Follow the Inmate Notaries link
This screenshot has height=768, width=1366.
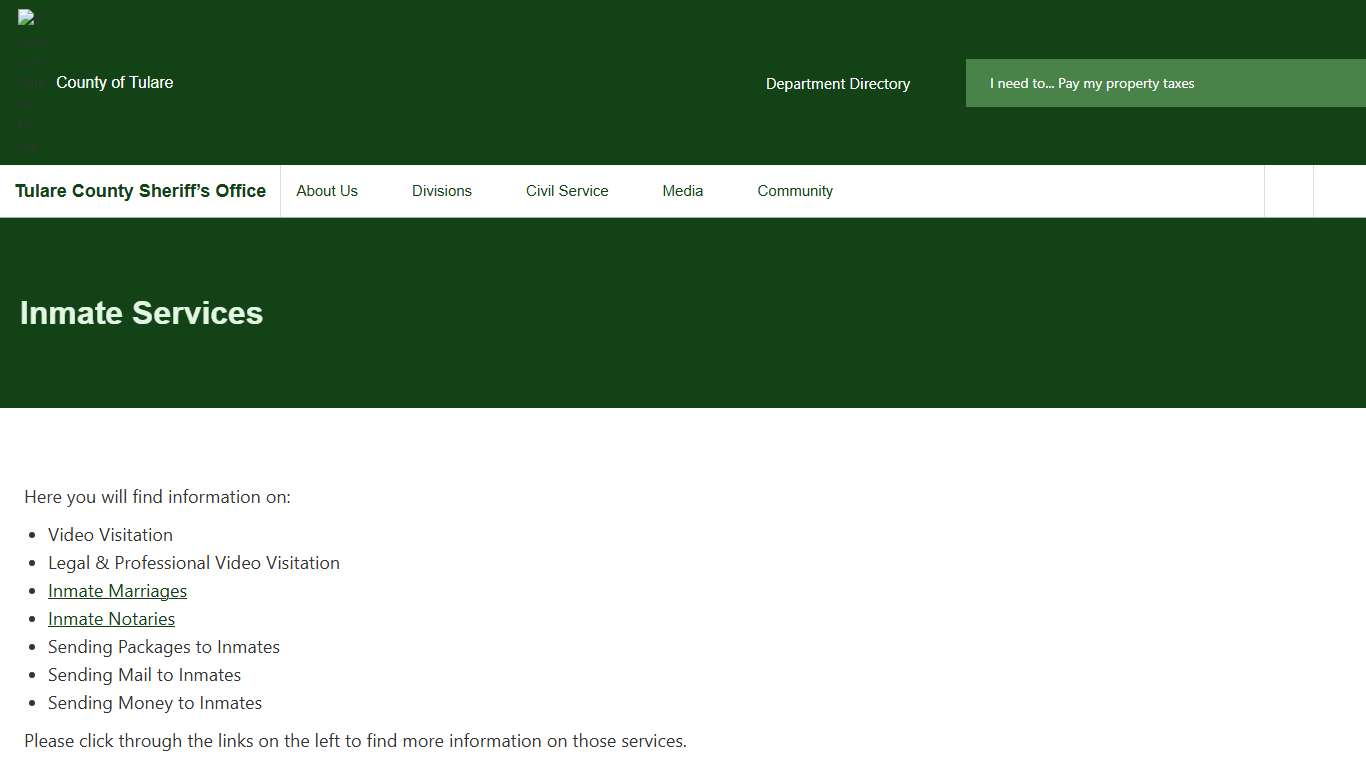[x=111, y=619]
